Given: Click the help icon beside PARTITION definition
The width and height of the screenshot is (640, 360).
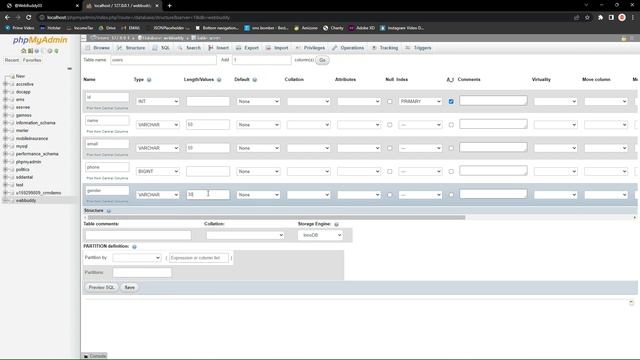Looking at the screenshot, I should pyautogui.click(x=134, y=247).
